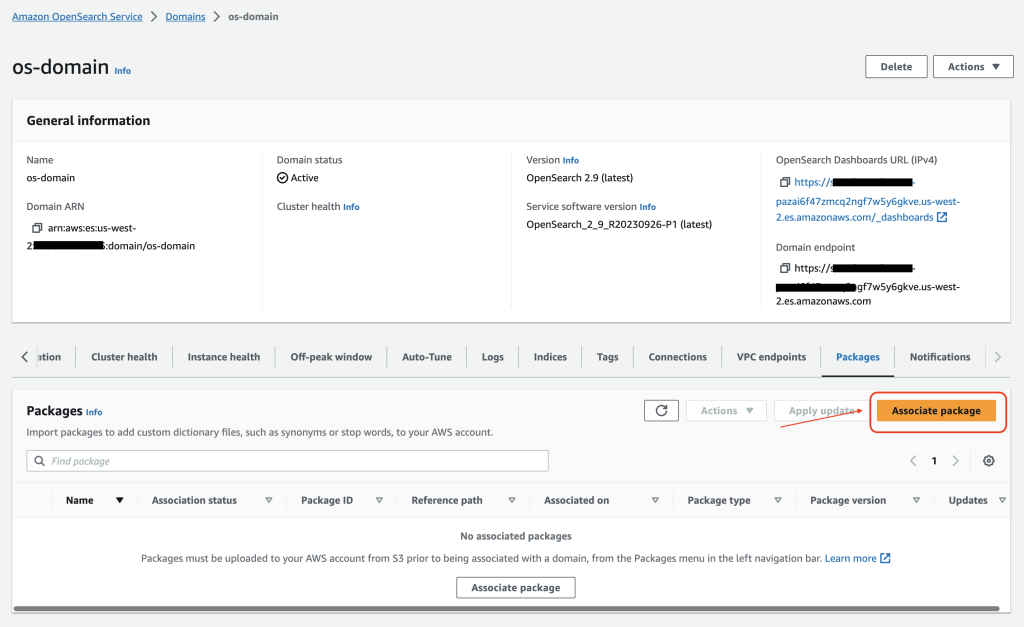Click the orange Associate package button
Viewport: 1024px width, 627px height.
(x=936, y=411)
